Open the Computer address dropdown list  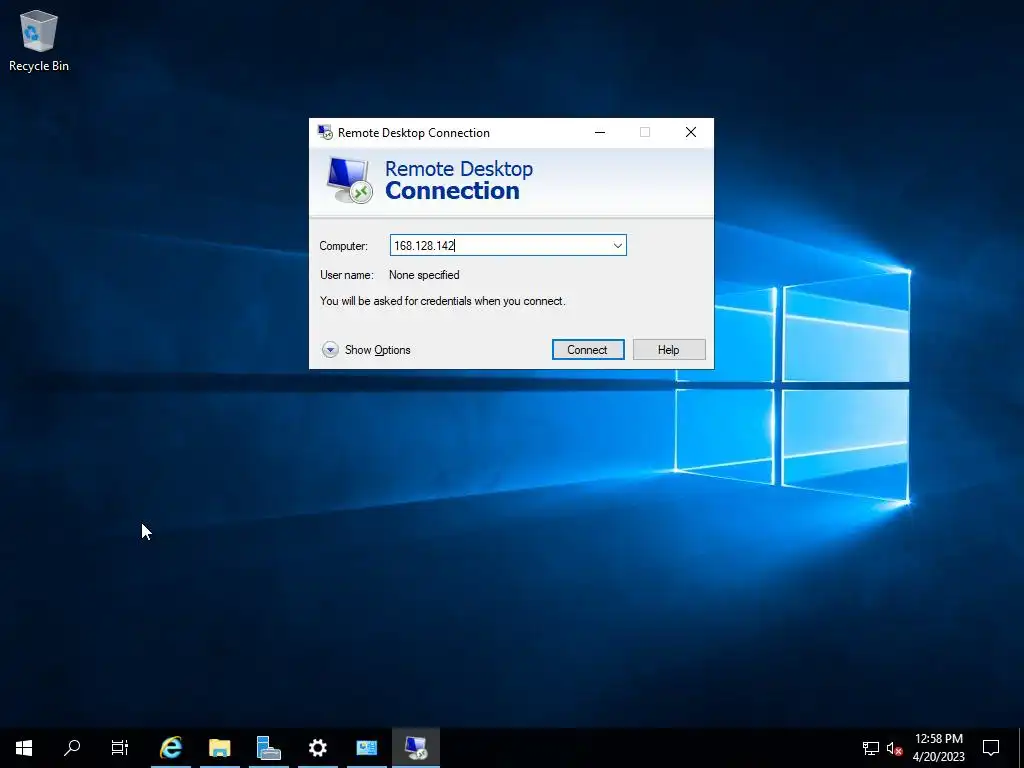[x=617, y=246]
